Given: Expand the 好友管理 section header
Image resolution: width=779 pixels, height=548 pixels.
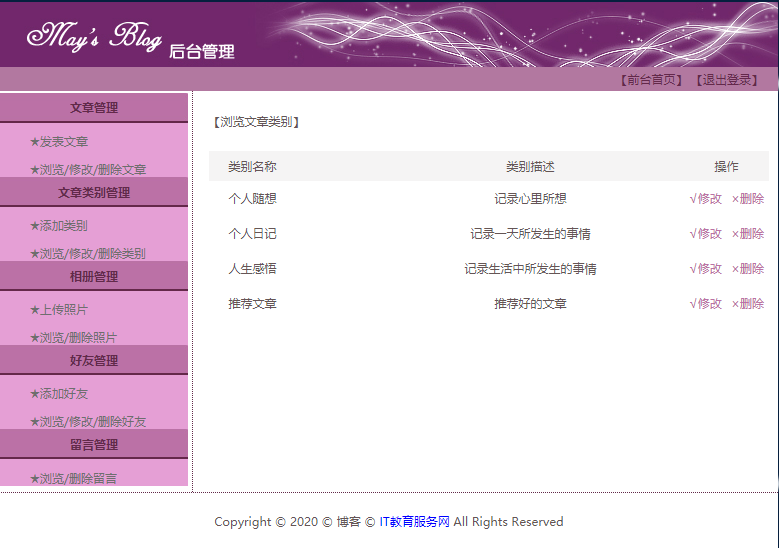Looking at the screenshot, I should tap(94, 360).
